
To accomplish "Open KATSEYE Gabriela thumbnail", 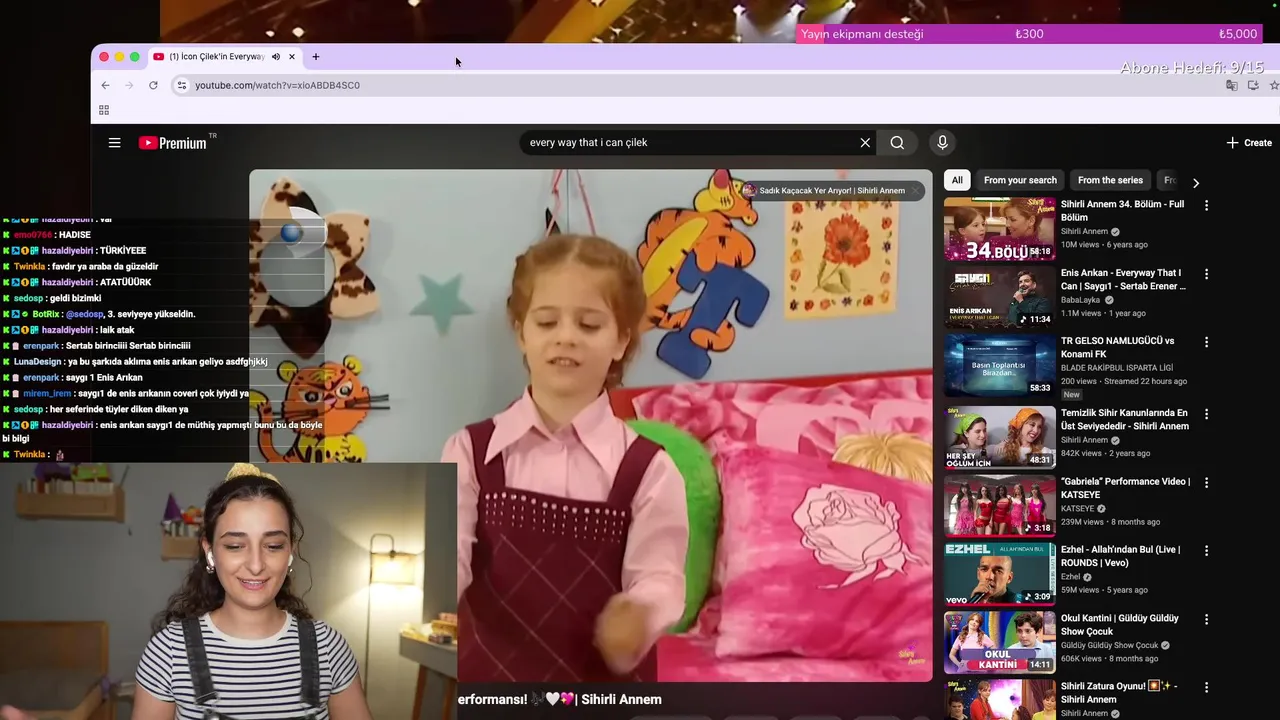I will 999,505.
